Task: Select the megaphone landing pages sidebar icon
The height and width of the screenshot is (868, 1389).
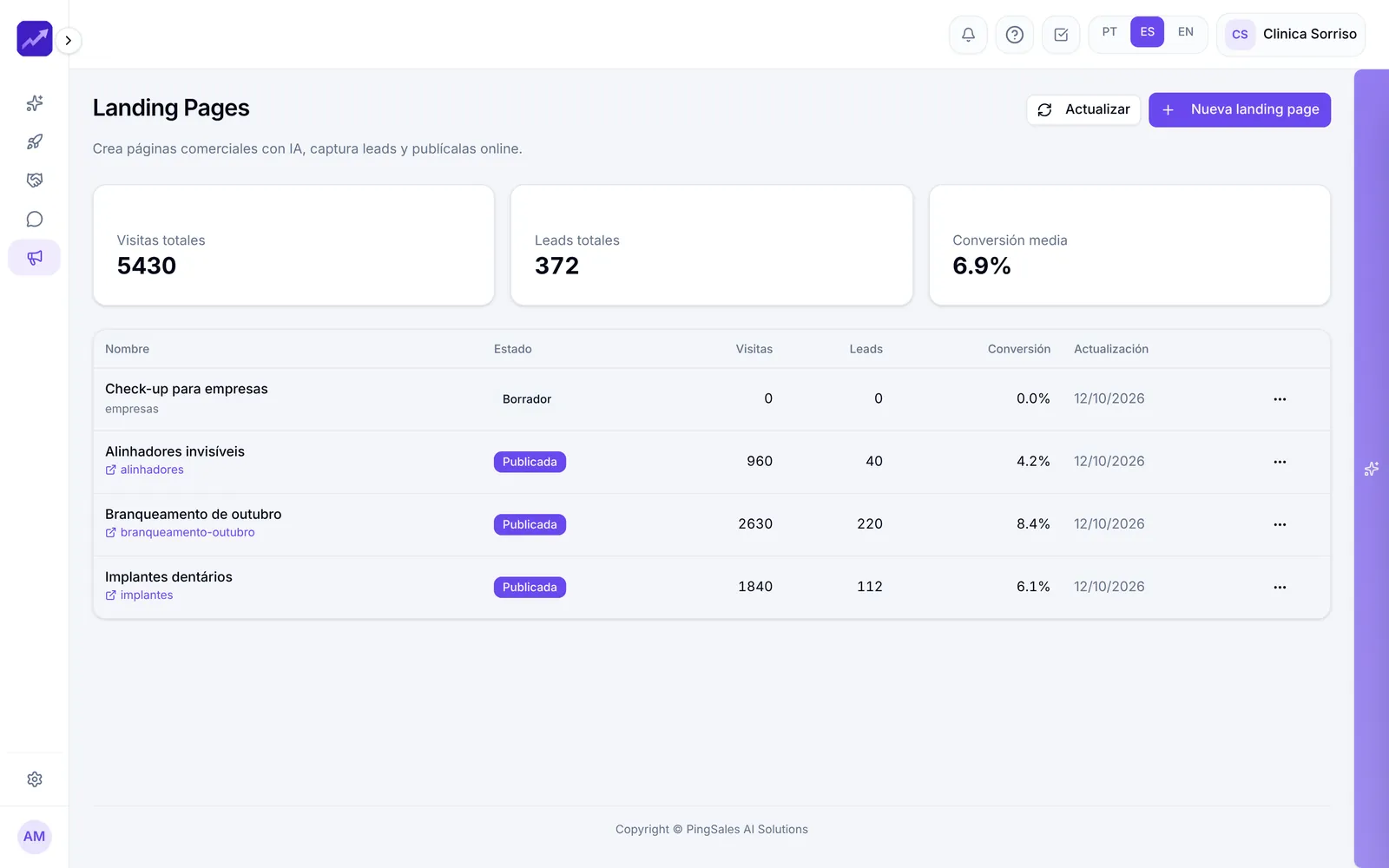Action: coord(35,258)
